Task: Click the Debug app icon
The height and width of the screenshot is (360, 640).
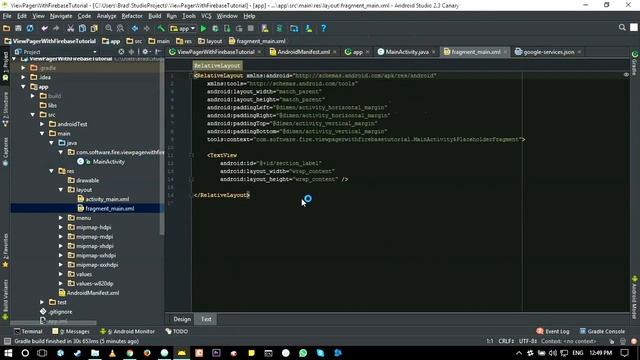Action: tap(215, 28)
